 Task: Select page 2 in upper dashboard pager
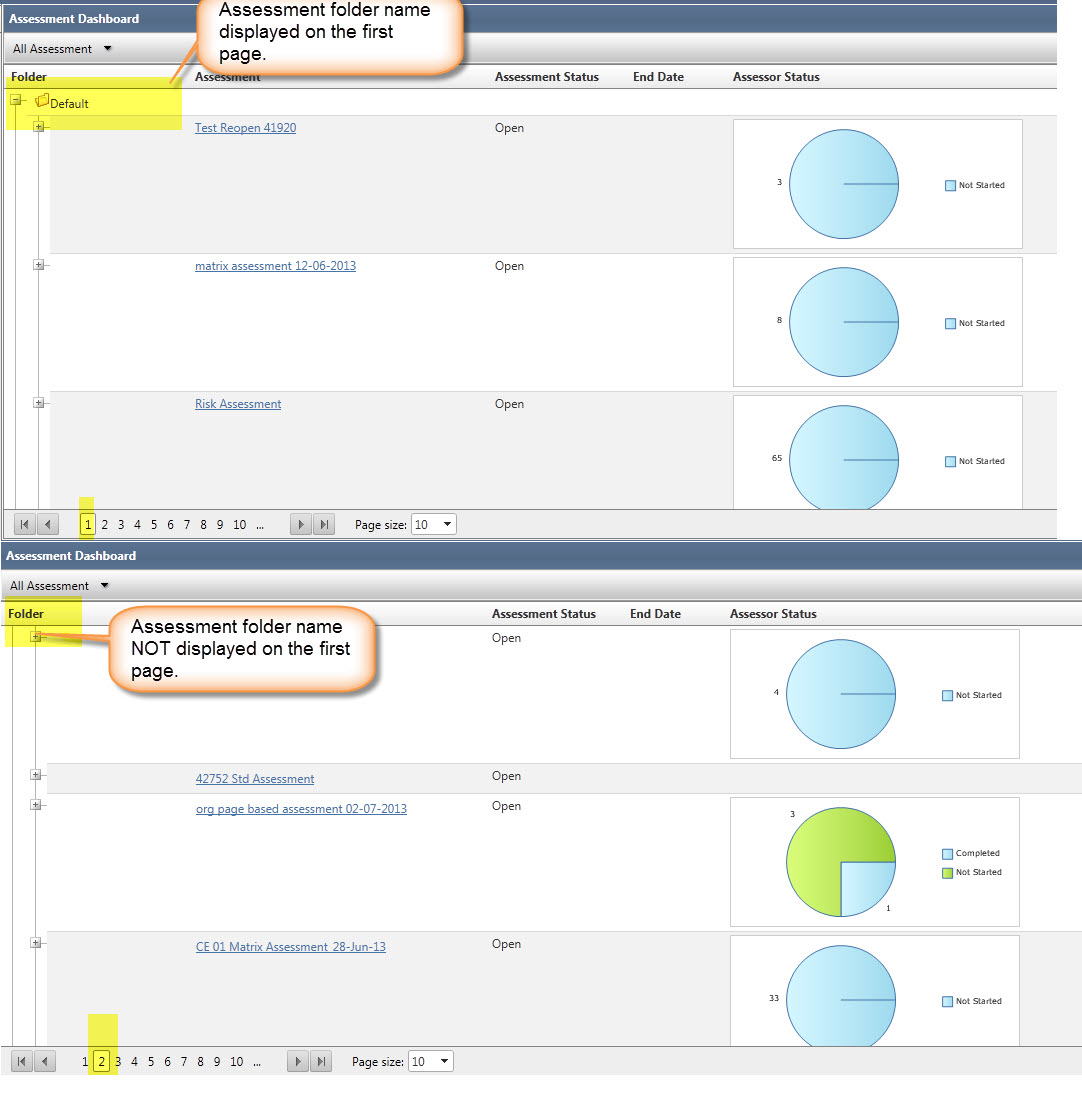(x=105, y=524)
